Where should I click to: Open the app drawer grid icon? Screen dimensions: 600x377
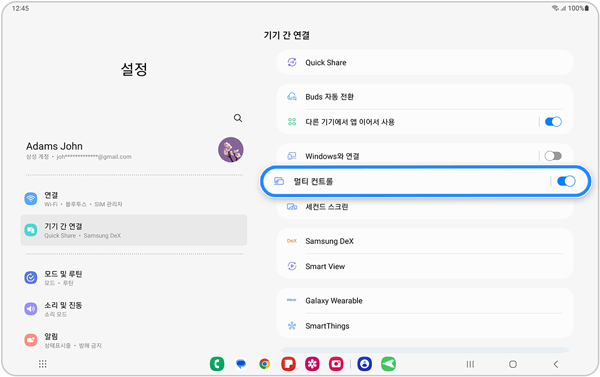(x=43, y=364)
